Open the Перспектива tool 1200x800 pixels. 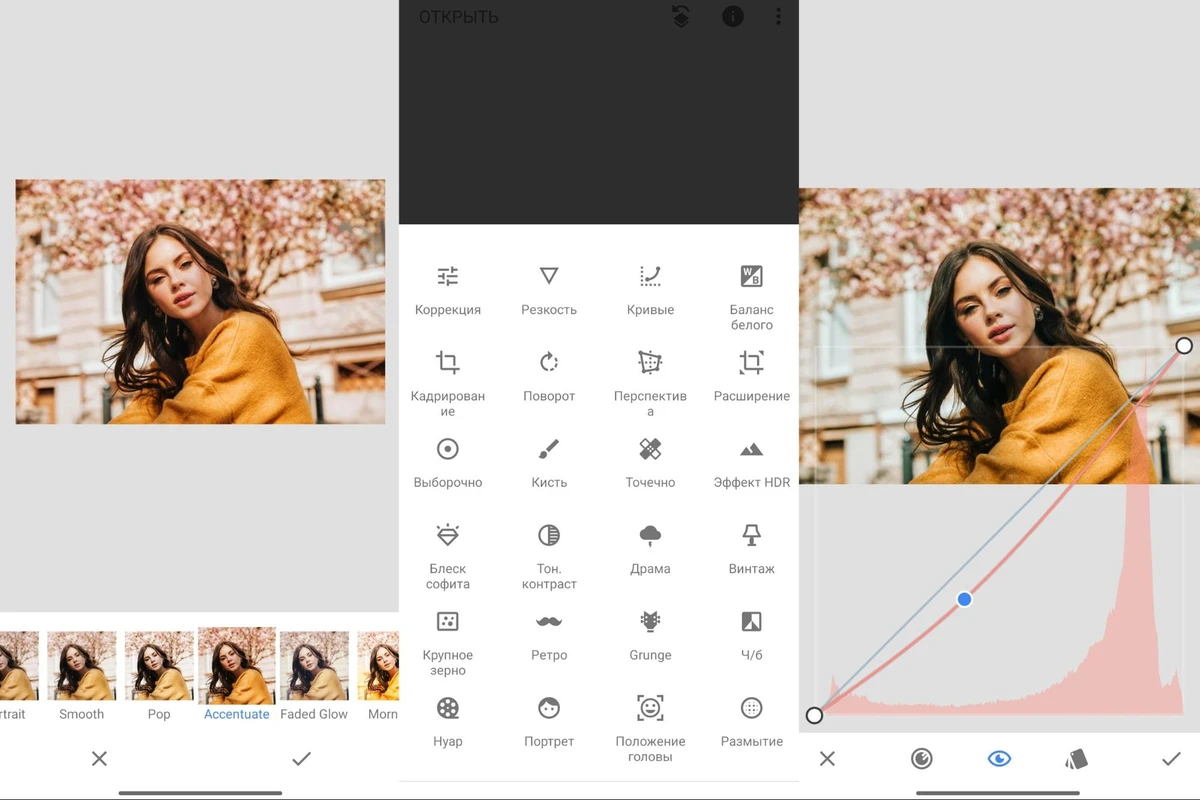[x=650, y=375]
